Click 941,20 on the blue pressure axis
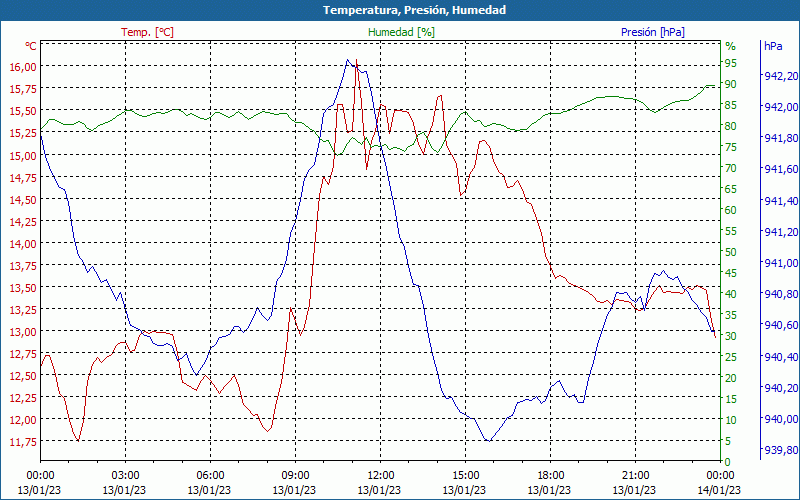 pyautogui.click(x=781, y=232)
